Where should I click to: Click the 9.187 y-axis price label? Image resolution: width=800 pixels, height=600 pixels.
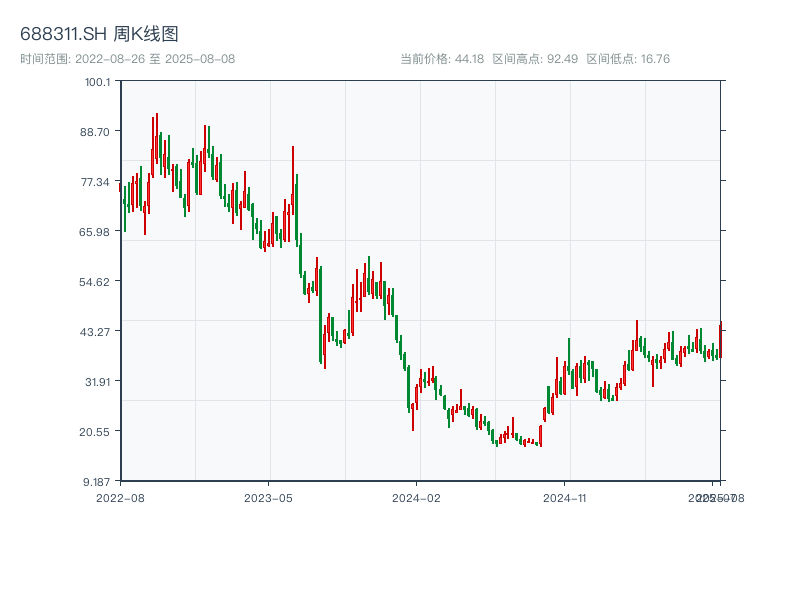96,481
